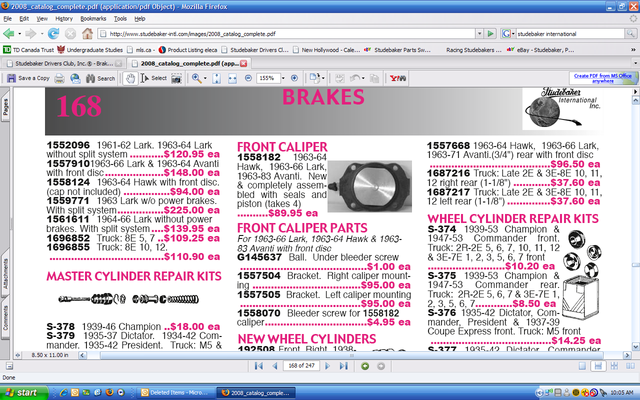Screen dimensions: 640x400
Task: Expand the bookmarks toolbar overflow chevron
Action: click(633, 50)
